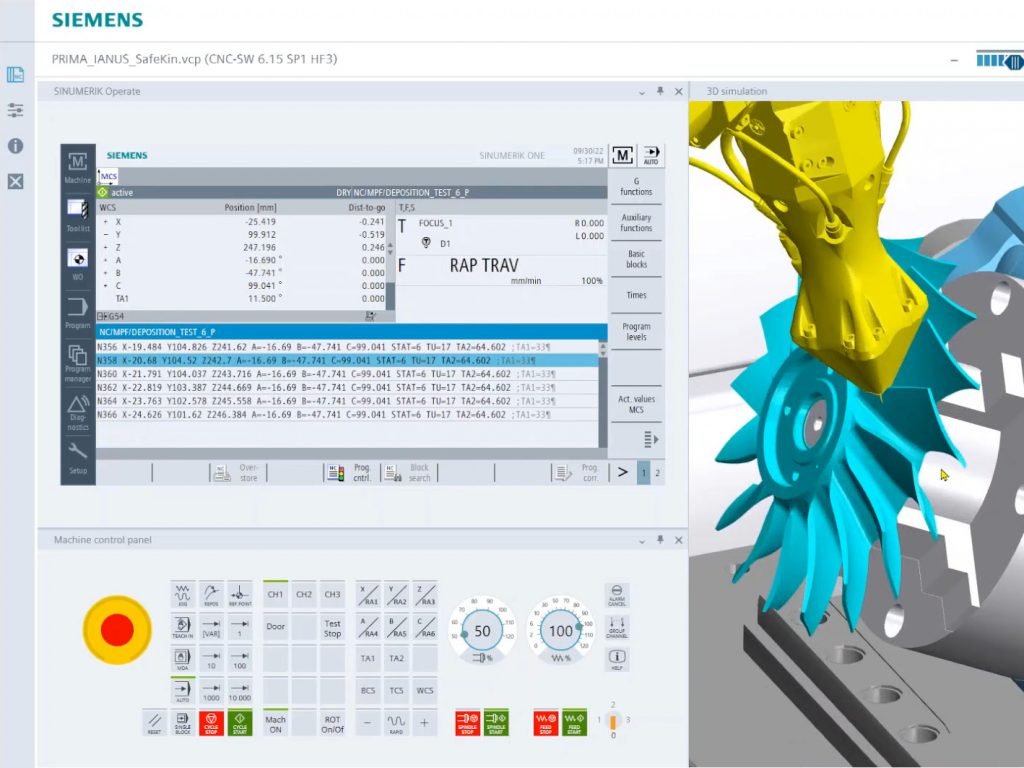Viewport: 1024px width, 768px height.
Task: Select JOG mode on control panel
Action: click(x=182, y=595)
